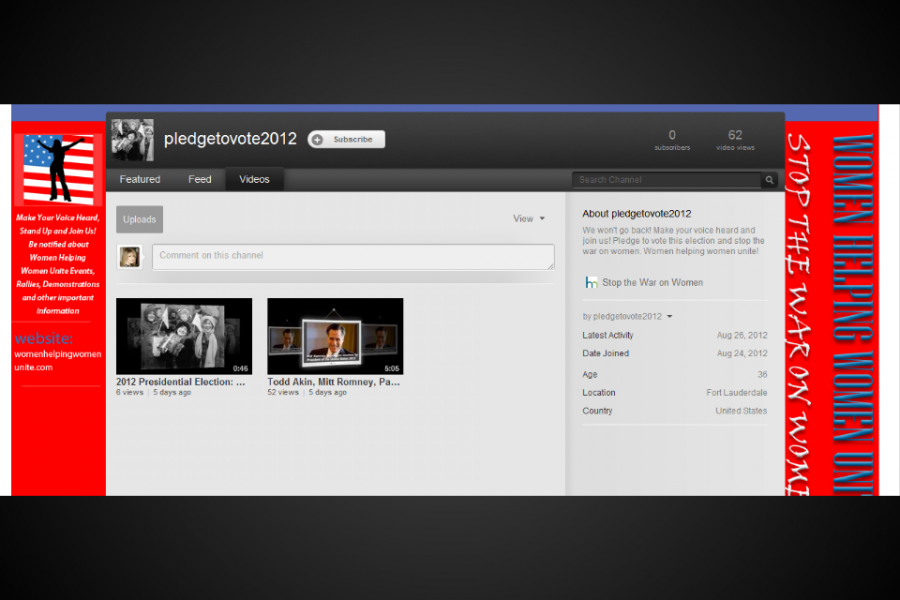Click the 2012 Presidential Election title link
This screenshot has width=900, height=600.
pyautogui.click(x=180, y=382)
